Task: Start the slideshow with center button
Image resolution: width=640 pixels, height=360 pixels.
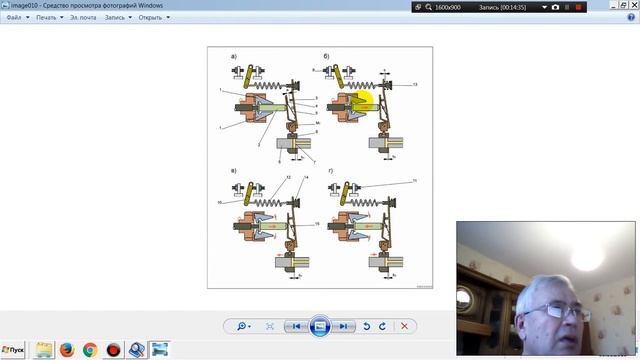Action: 320,326
